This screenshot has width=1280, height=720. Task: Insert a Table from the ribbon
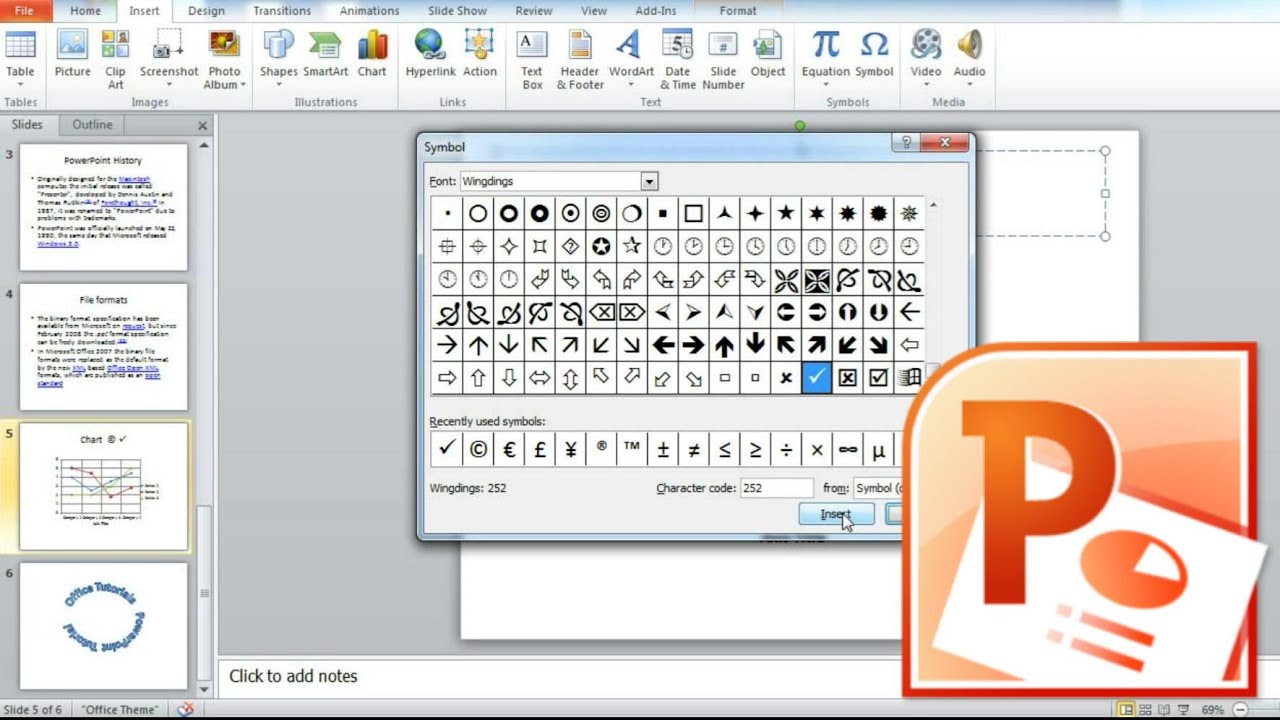point(21,57)
